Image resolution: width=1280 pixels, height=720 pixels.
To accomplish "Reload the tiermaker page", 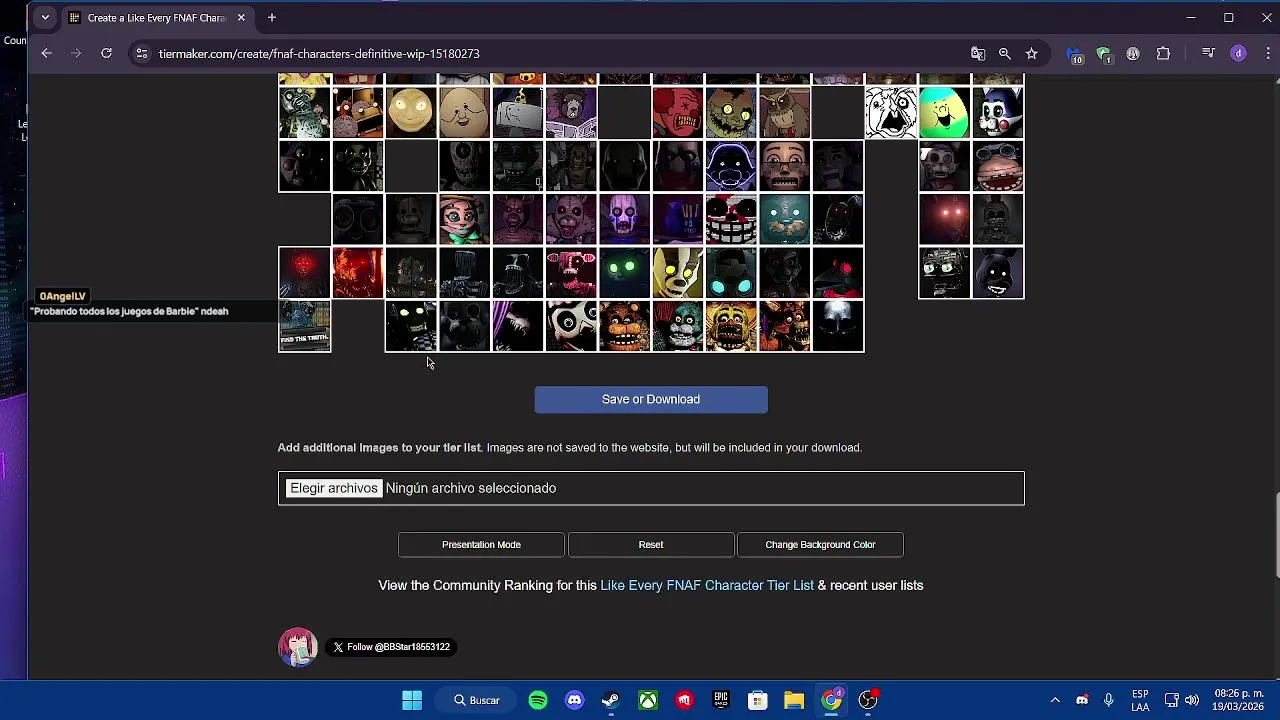I will [x=106, y=54].
